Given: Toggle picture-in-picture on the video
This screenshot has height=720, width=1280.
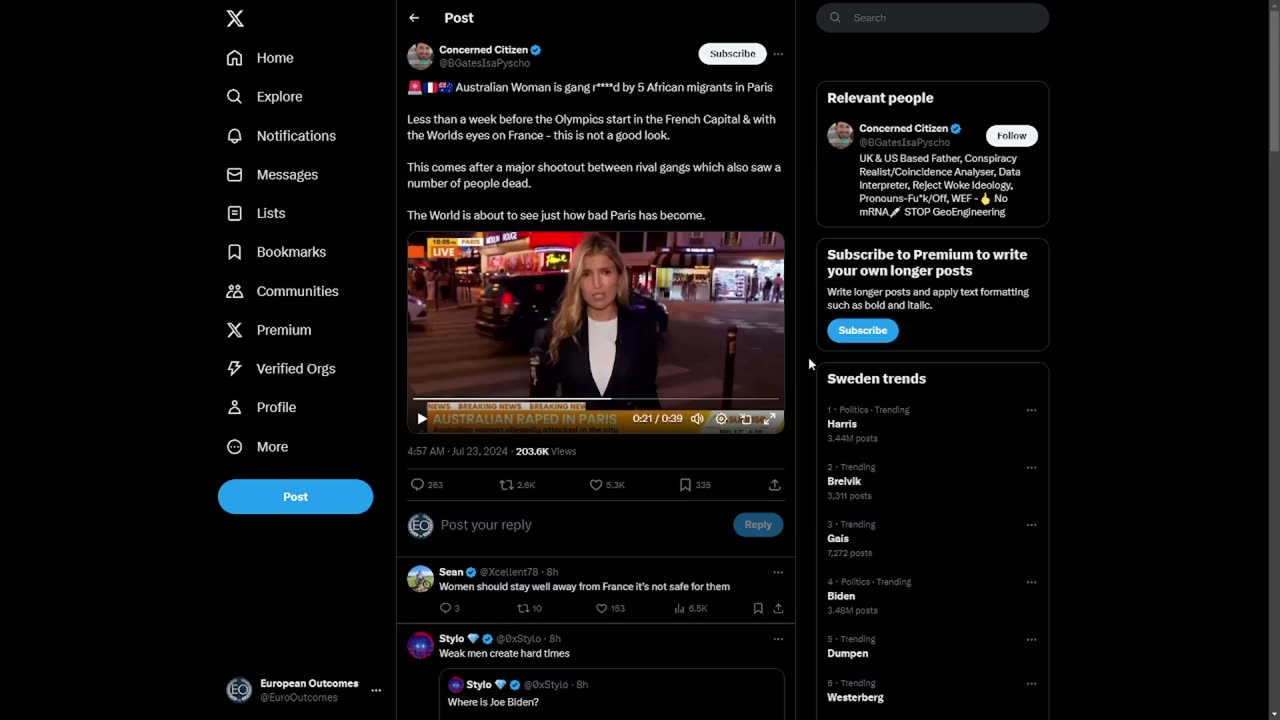Looking at the screenshot, I should tap(745, 419).
